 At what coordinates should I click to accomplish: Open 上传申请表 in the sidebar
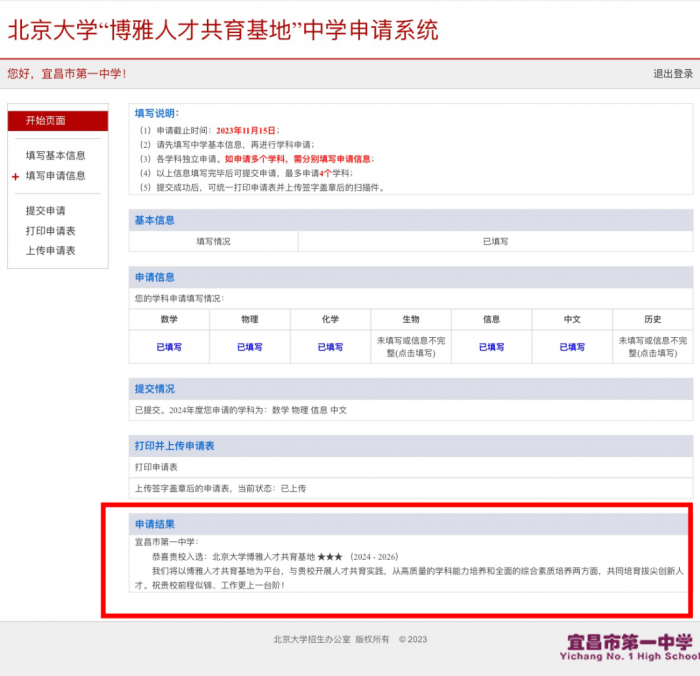click(x=50, y=250)
